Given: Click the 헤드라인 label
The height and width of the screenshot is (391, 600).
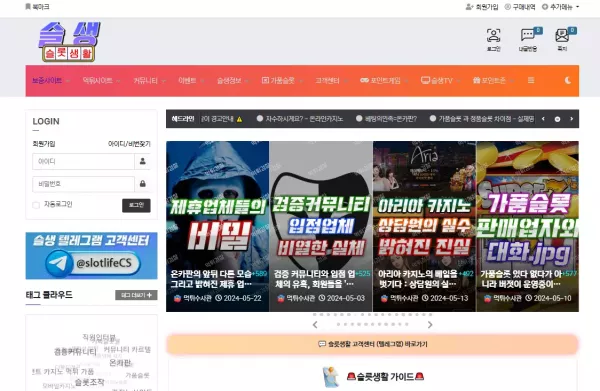Looking at the screenshot, I should [x=183, y=119].
